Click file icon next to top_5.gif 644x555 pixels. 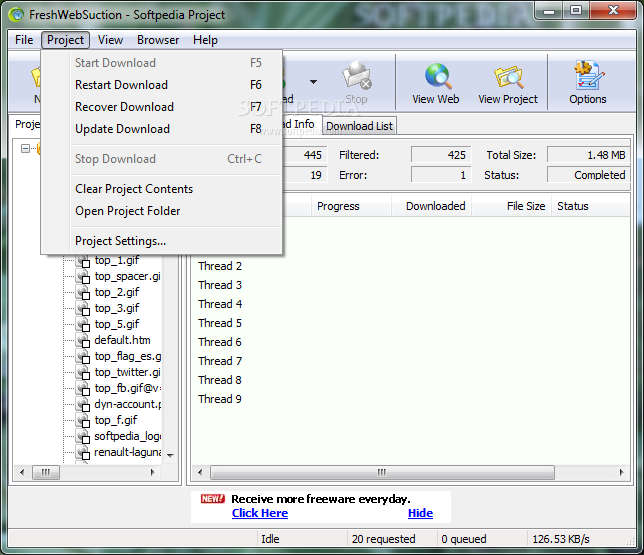(x=83, y=325)
